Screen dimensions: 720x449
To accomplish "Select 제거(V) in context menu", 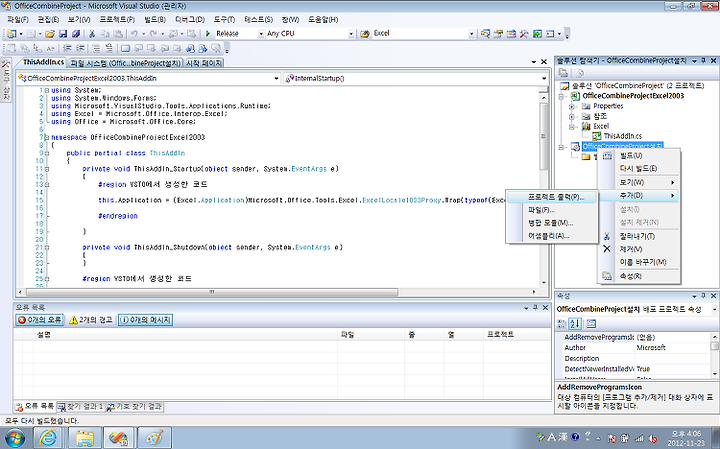I will point(639,249).
